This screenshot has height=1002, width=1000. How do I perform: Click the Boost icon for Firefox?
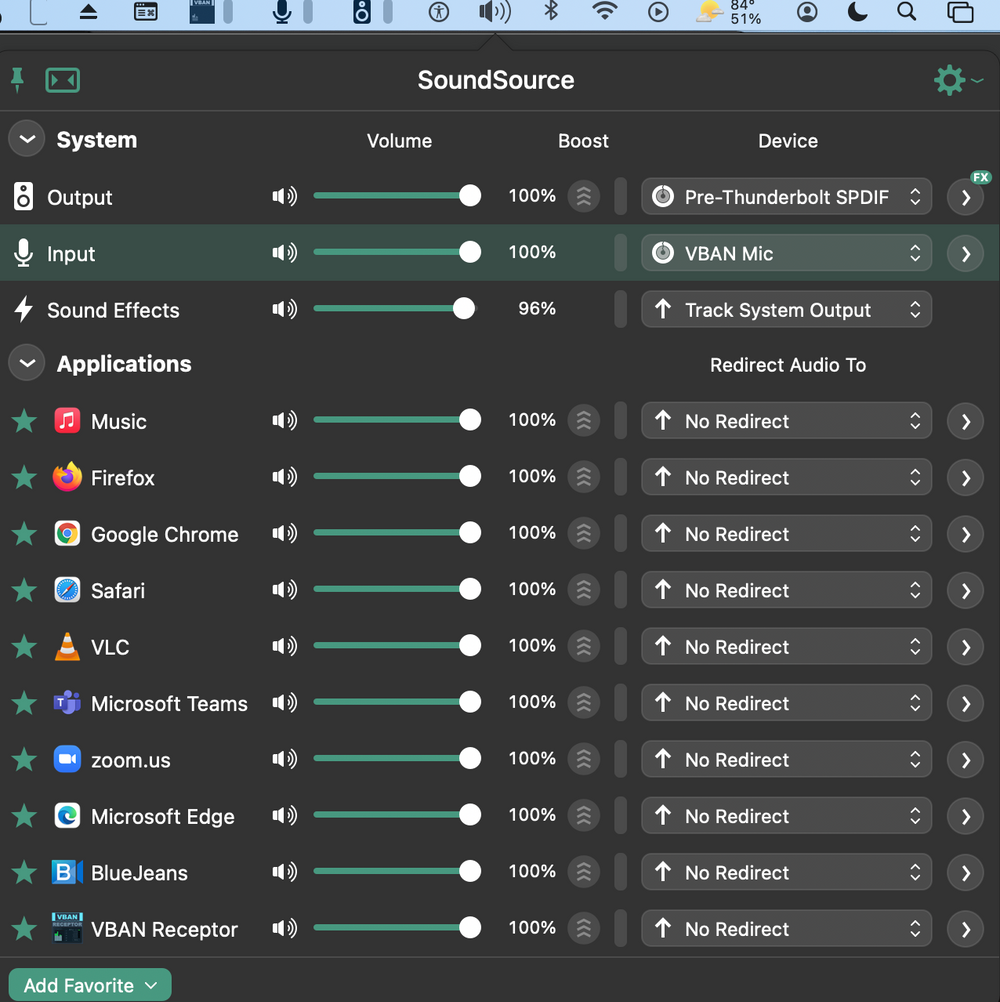coord(584,478)
